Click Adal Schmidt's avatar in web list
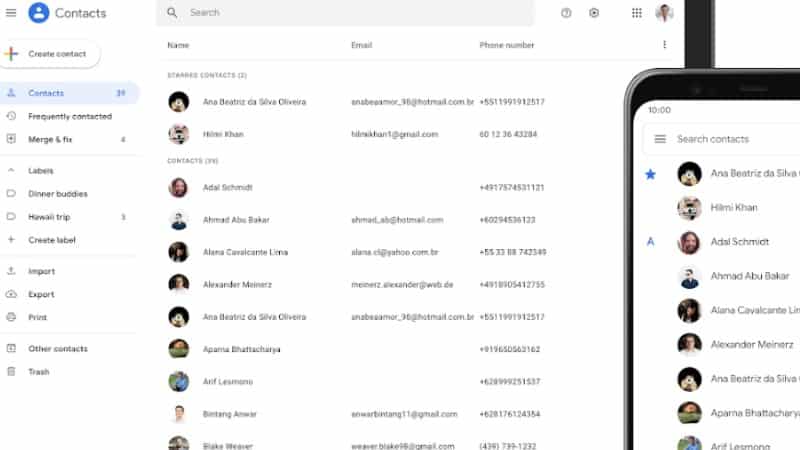 coord(179,187)
